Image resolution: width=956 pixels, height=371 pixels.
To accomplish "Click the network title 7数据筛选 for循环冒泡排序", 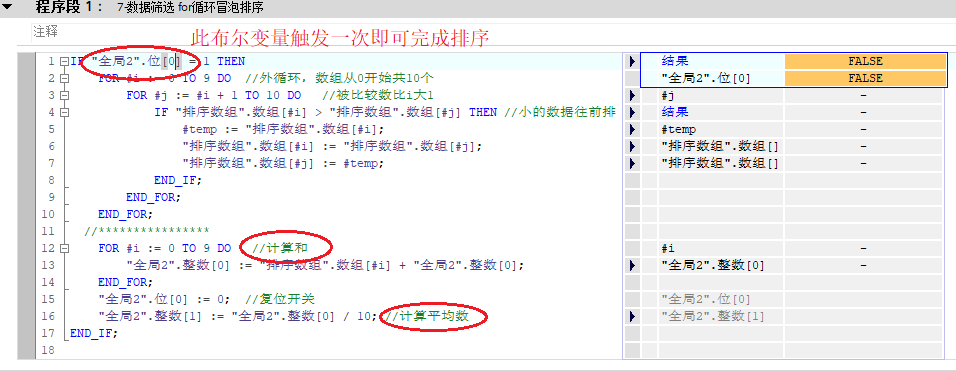I will click(190, 8).
